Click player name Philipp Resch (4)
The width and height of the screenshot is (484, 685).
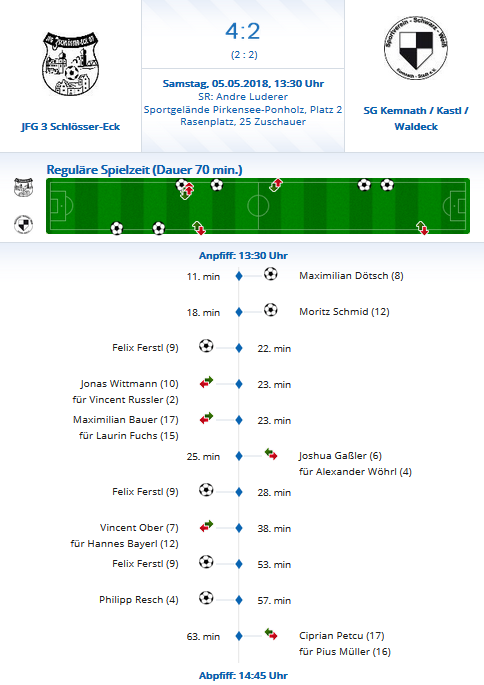[139, 599]
